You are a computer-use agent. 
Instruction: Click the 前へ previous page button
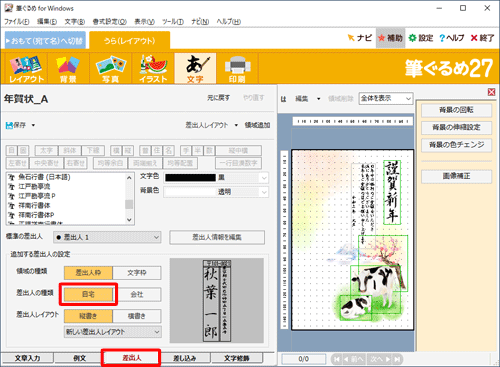click(x=354, y=359)
